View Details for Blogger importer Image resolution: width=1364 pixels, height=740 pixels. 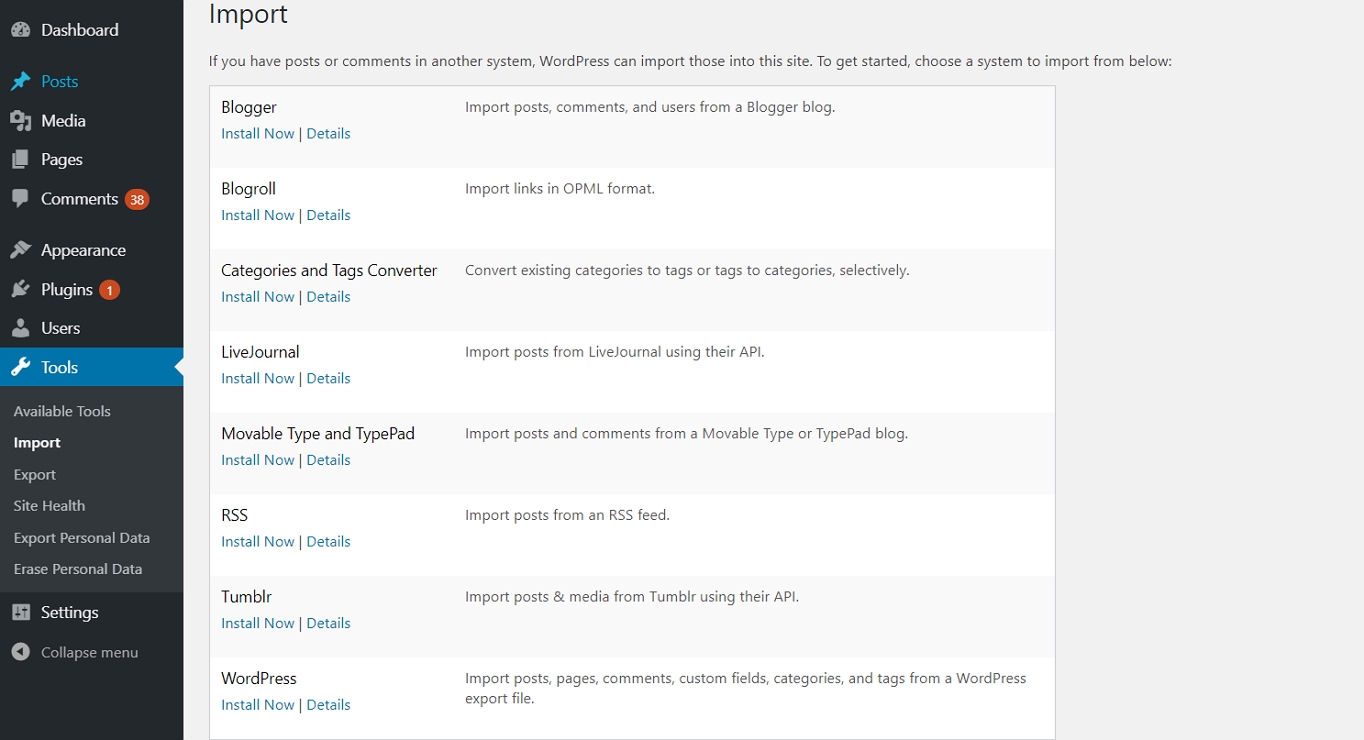point(328,134)
